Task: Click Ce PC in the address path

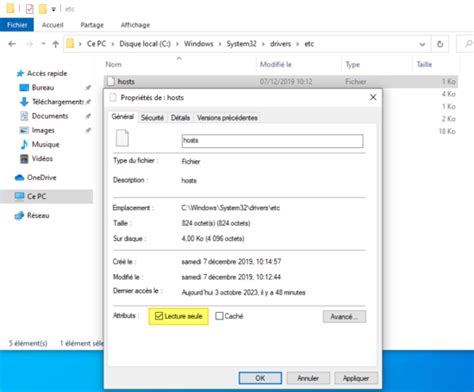Action: click(96, 44)
